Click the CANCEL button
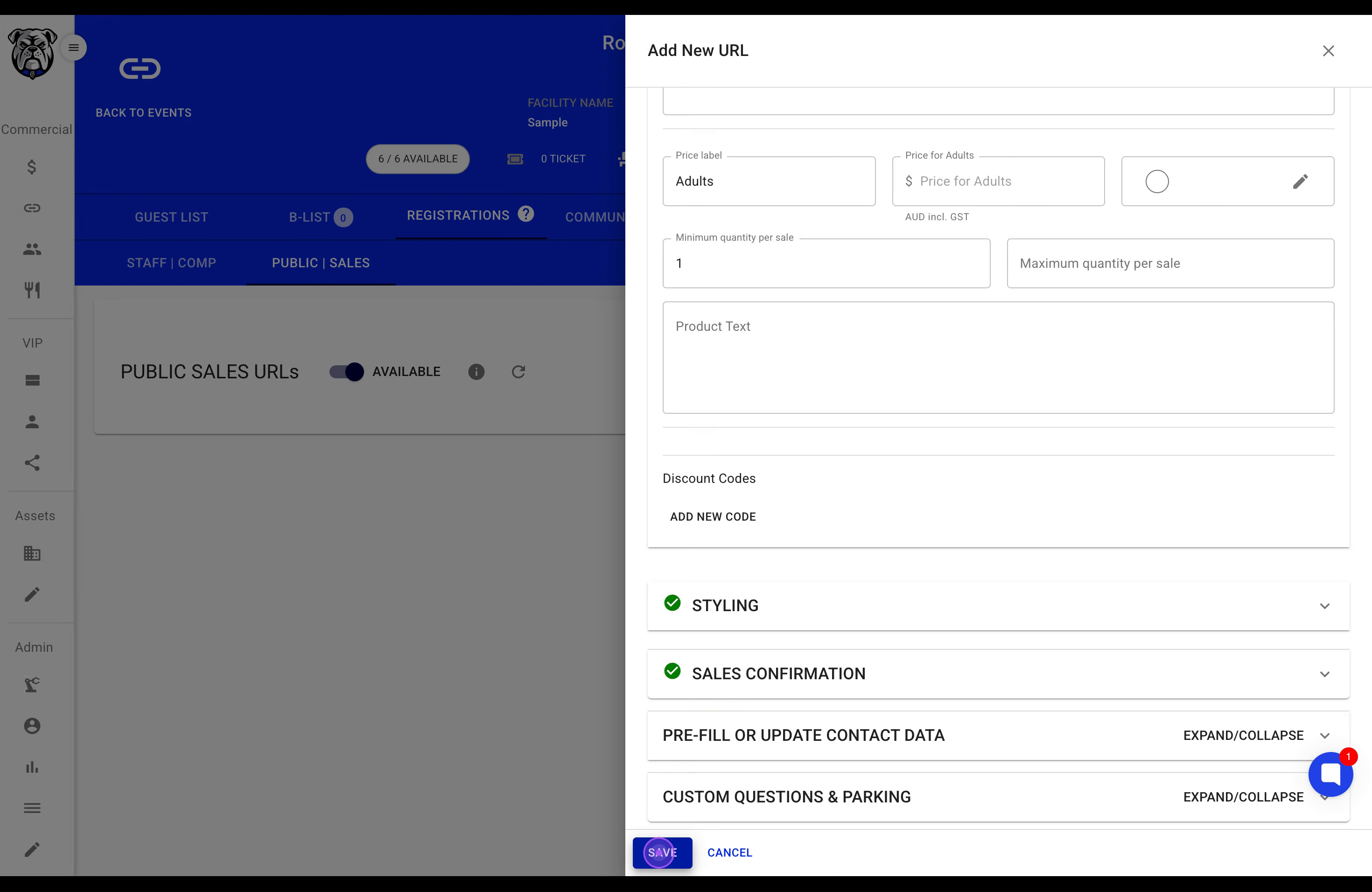 (729, 852)
